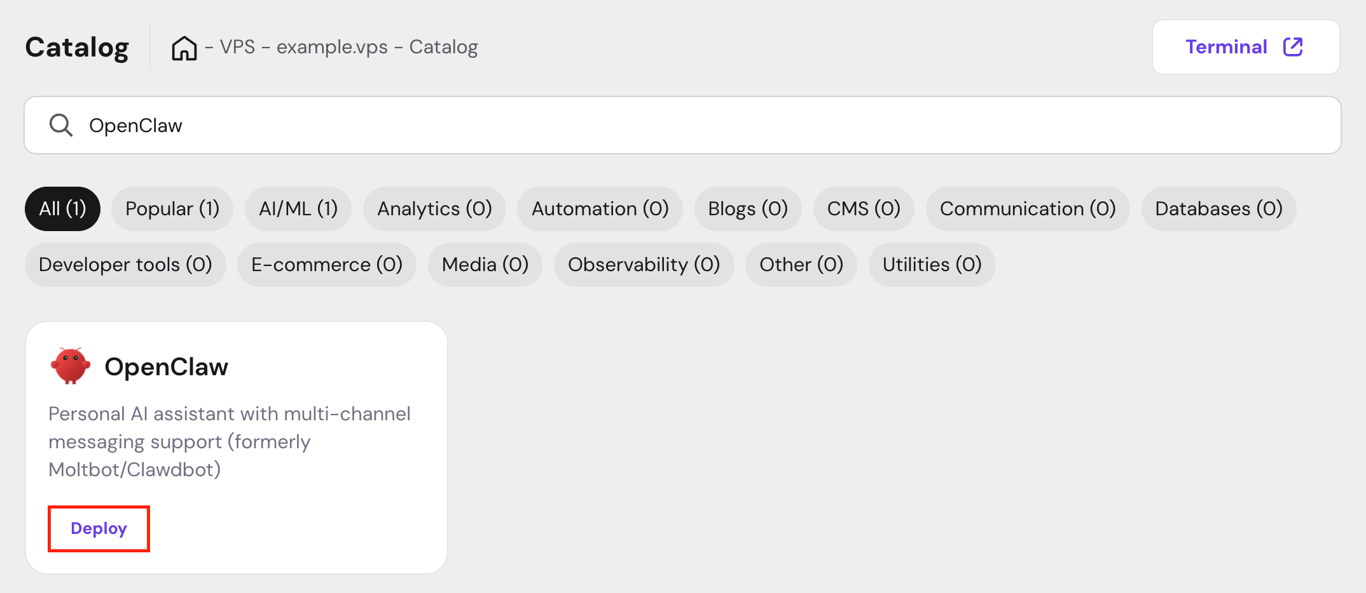Select Developer tools filter
Image resolution: width=1366 pixels, height=593 pixels.
click(x=125, y=264)
